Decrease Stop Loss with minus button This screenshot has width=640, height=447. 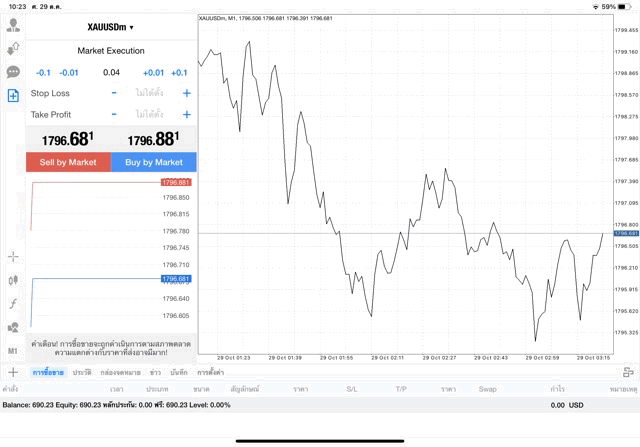pyautogui.click(x=114, y=93)
